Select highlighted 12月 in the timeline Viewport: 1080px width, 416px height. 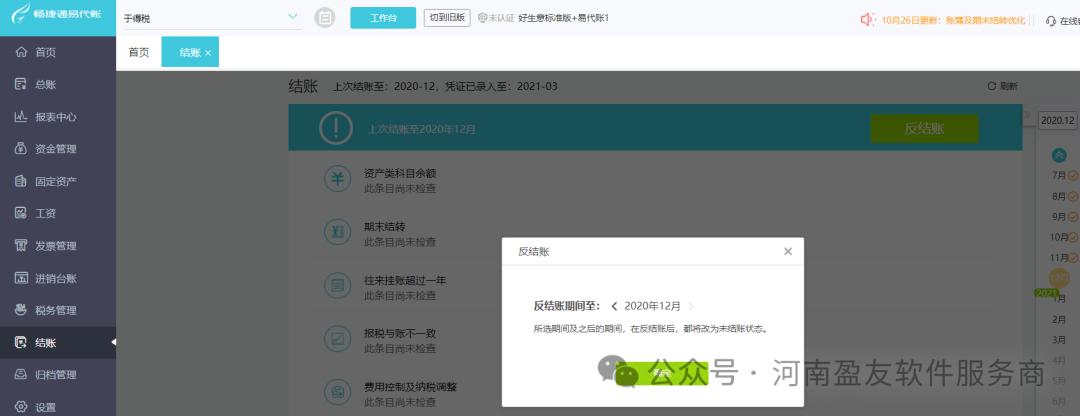coord(1059,278)
